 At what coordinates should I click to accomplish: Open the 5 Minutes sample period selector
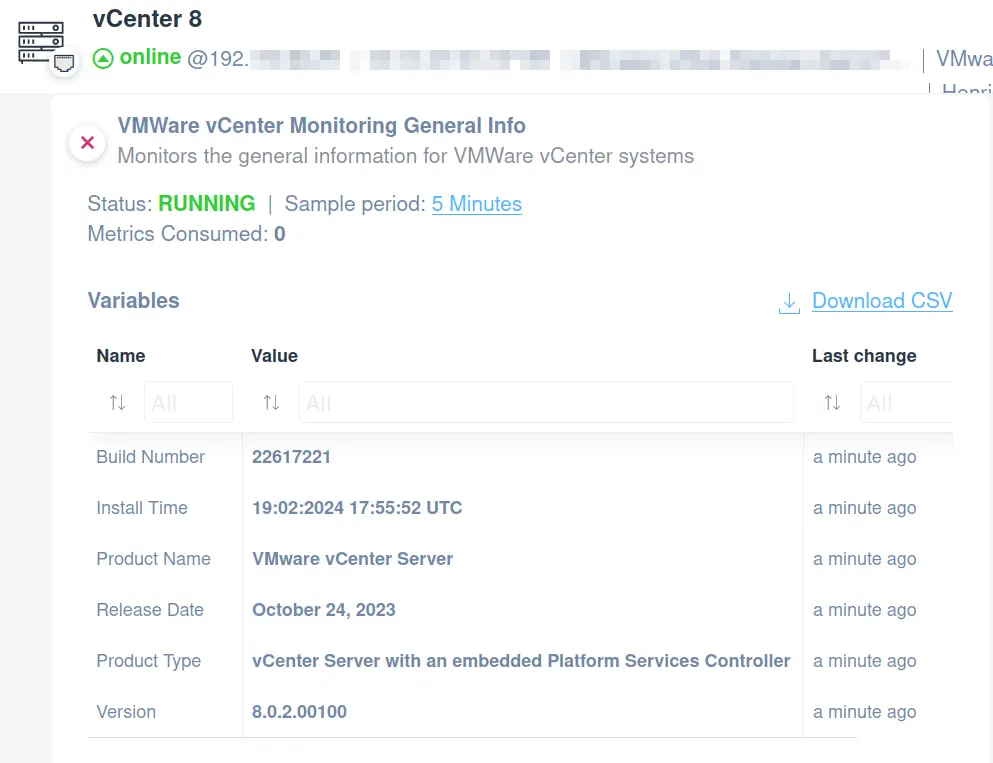click(476, 204)
